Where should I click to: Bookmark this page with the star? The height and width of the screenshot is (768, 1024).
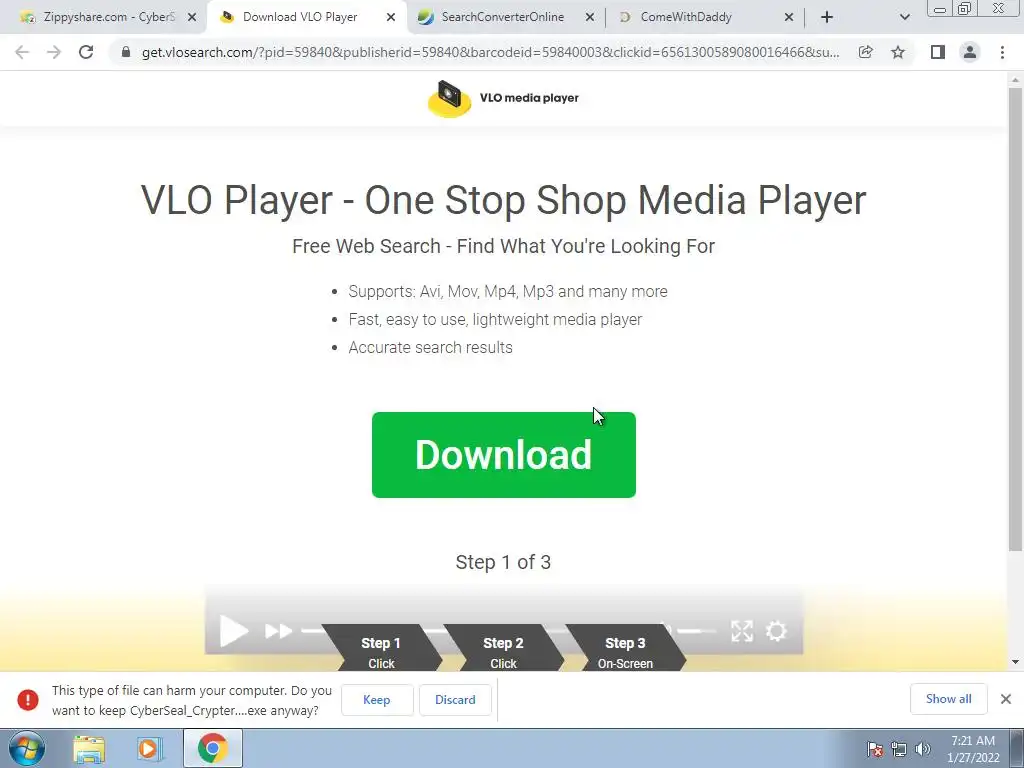(898, 52)
